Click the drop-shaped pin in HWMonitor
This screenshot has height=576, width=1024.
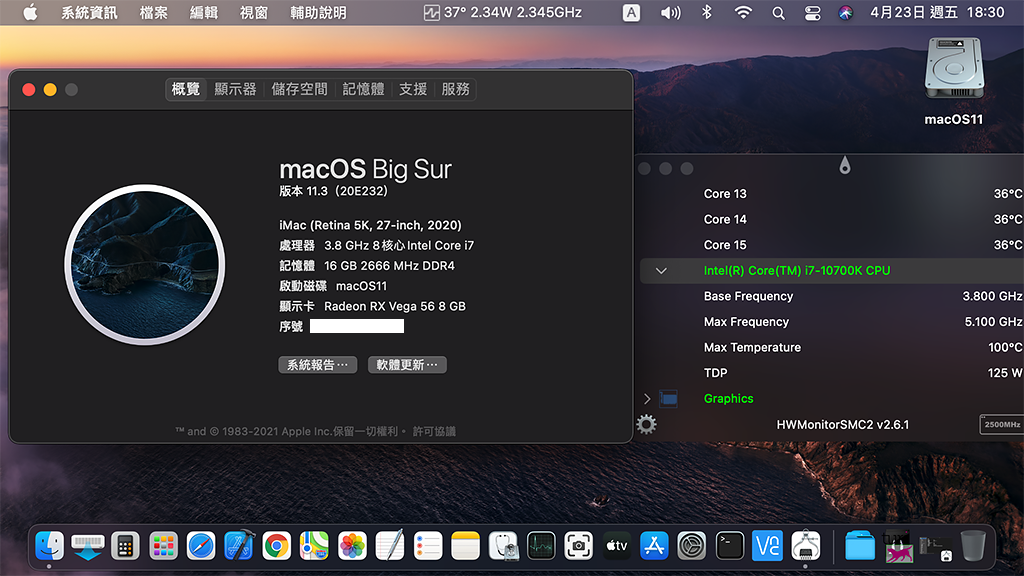844,165
